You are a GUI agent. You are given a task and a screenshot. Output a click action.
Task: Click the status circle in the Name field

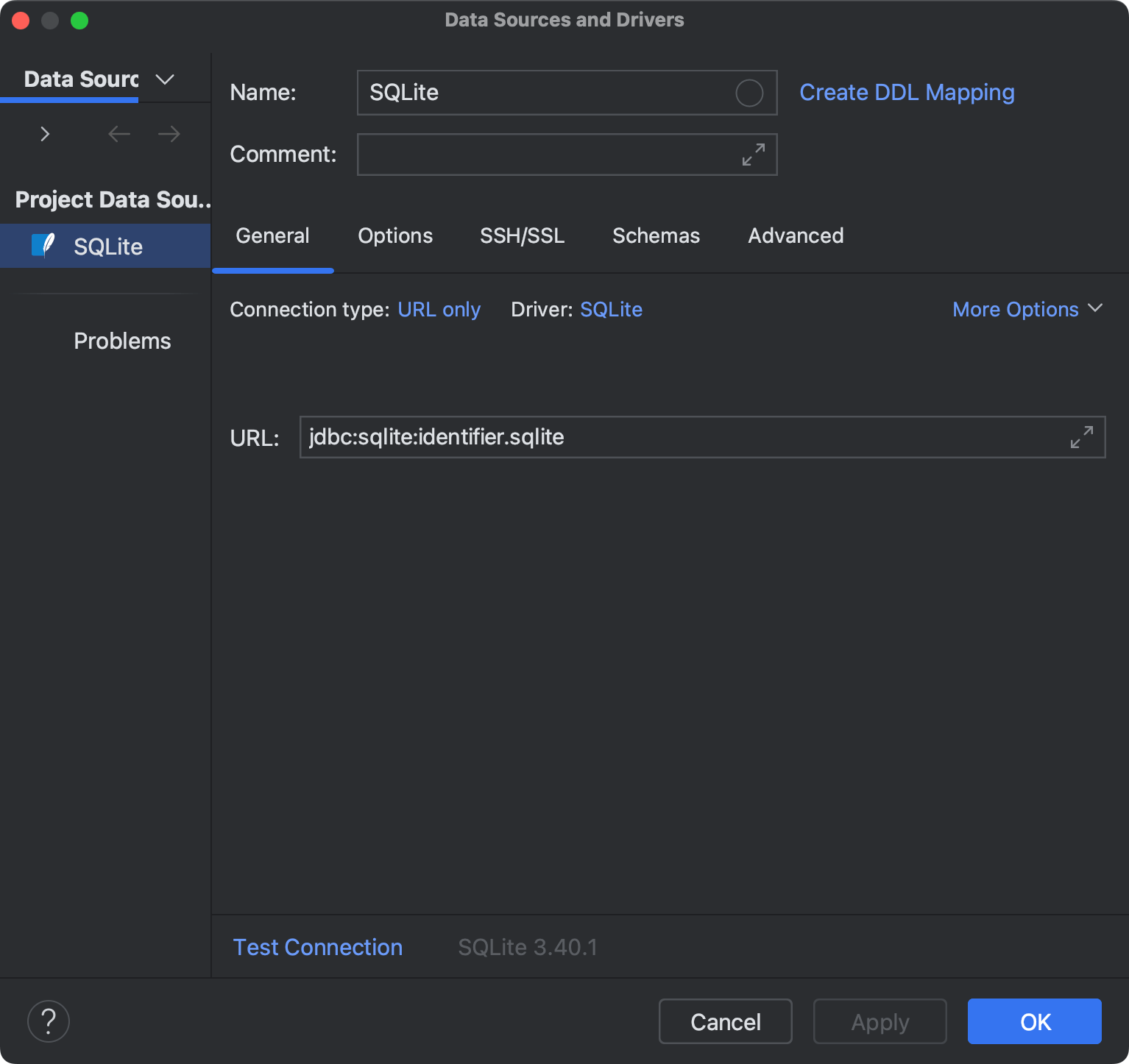click(x=749, y=93)
